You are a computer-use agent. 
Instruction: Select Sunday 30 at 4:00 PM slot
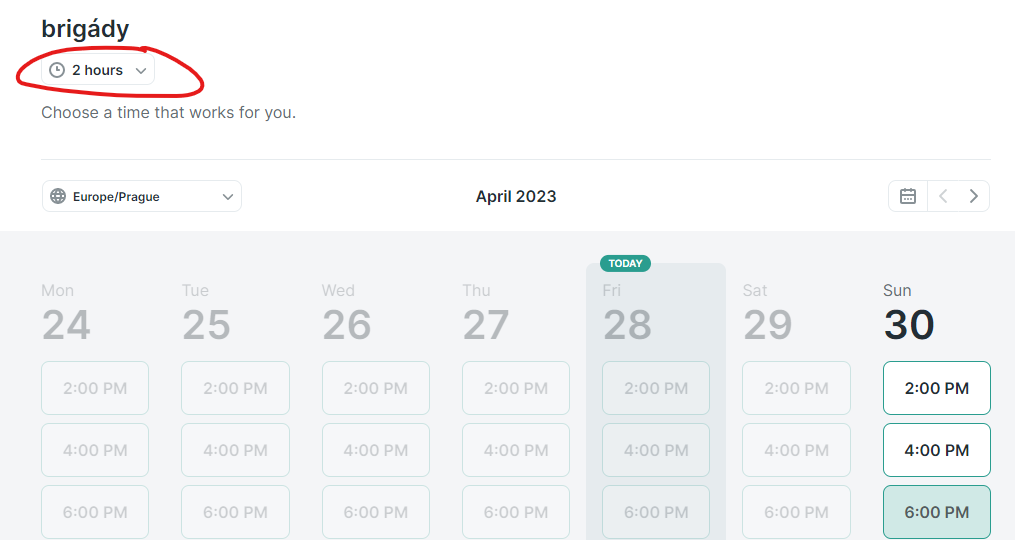[937, 450]
